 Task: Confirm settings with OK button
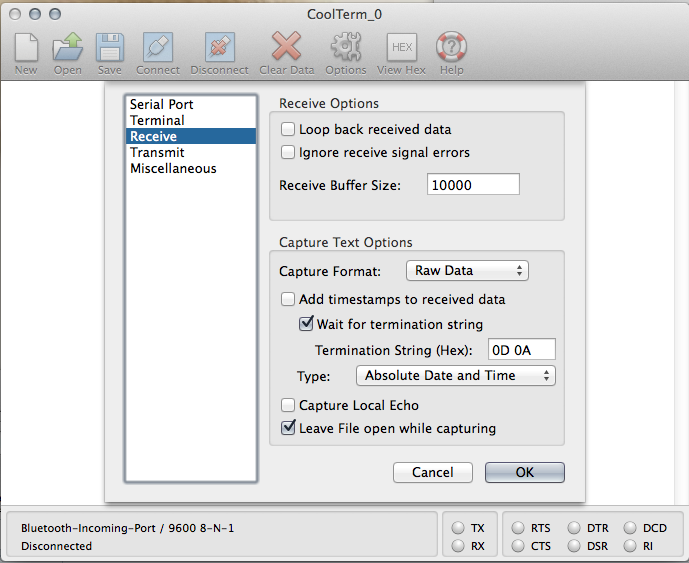click(x=525, y=472)
